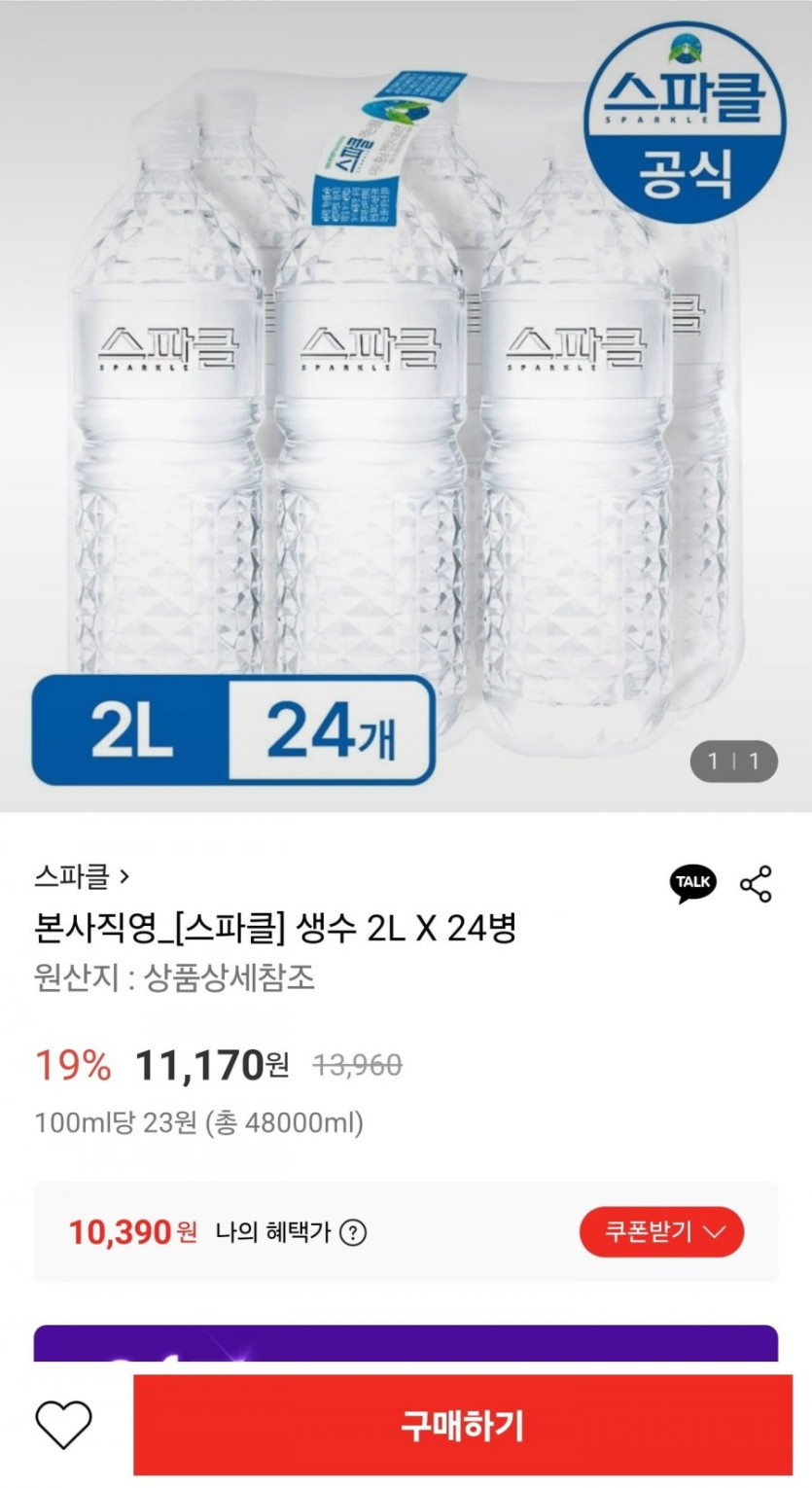Image resolution: width=812 pixels, height=1488 pixels.
Task: Tap the 19% discount rate
Action: pos(73,1066)
